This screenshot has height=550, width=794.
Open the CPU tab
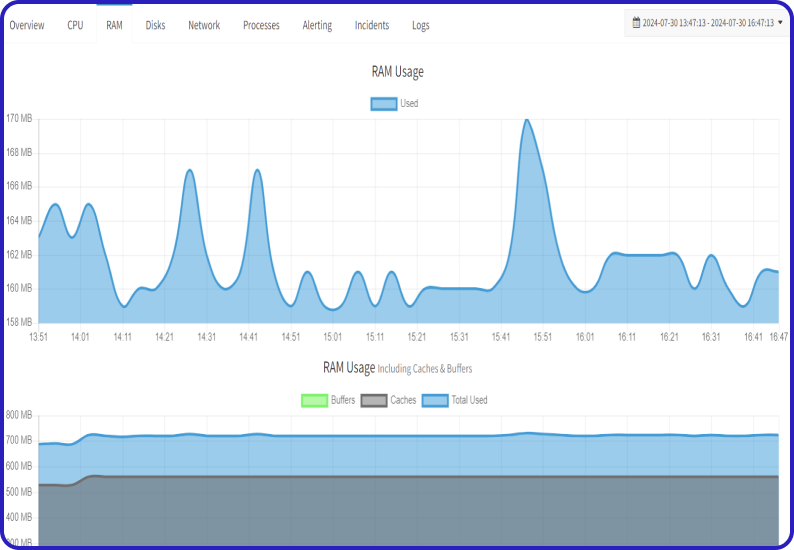pyautogui.click(x=75, y=25)
